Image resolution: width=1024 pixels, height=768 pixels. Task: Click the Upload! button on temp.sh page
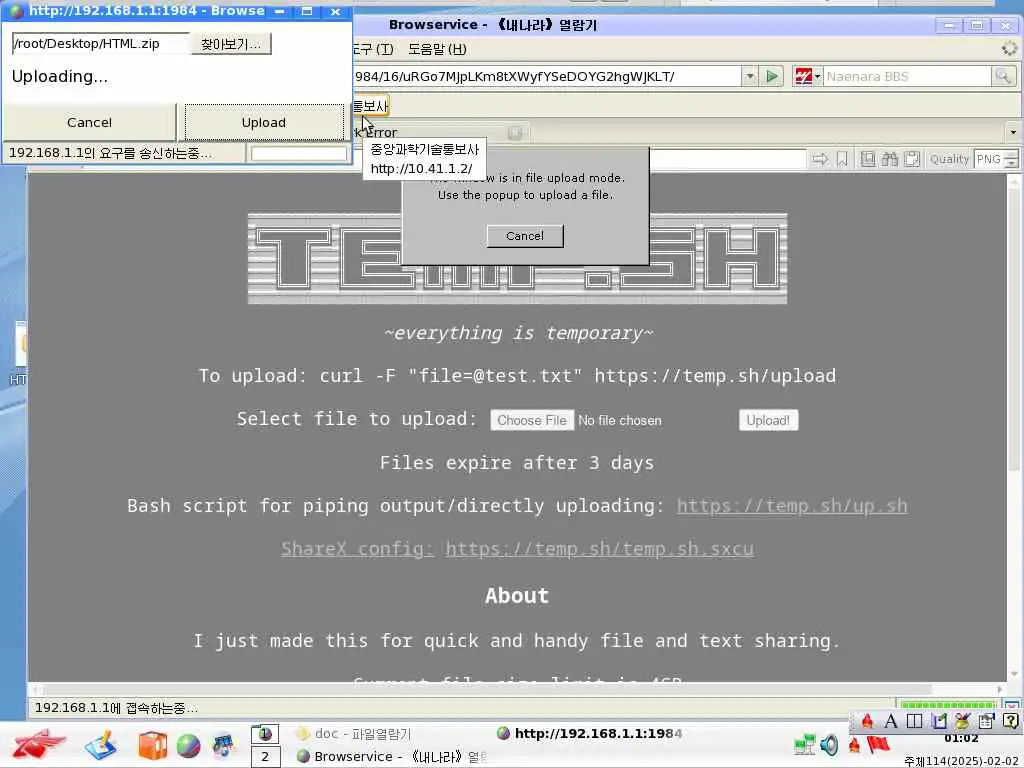768,421
